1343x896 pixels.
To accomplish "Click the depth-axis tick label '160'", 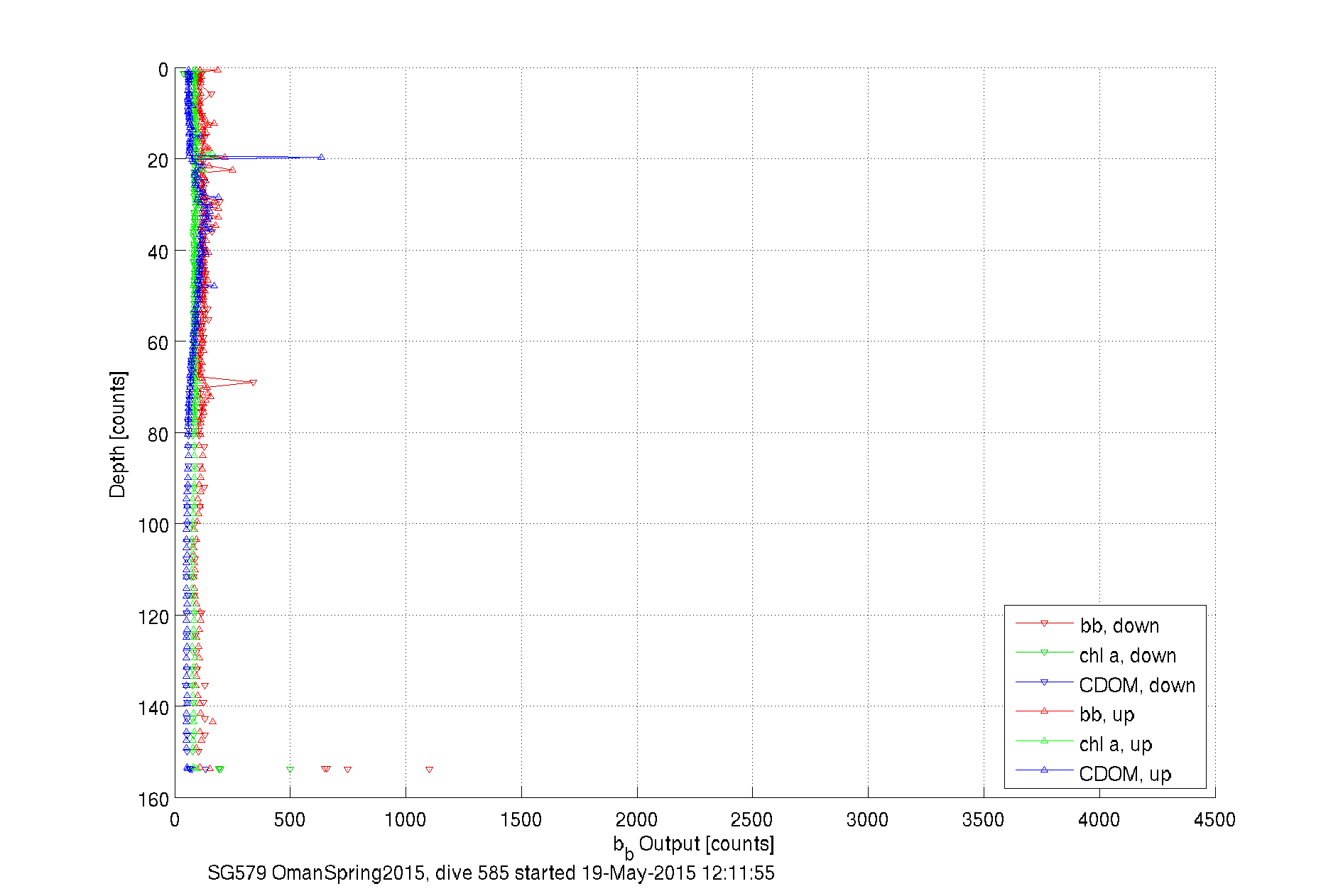I will pyautogui.click(x=153, y=799).
